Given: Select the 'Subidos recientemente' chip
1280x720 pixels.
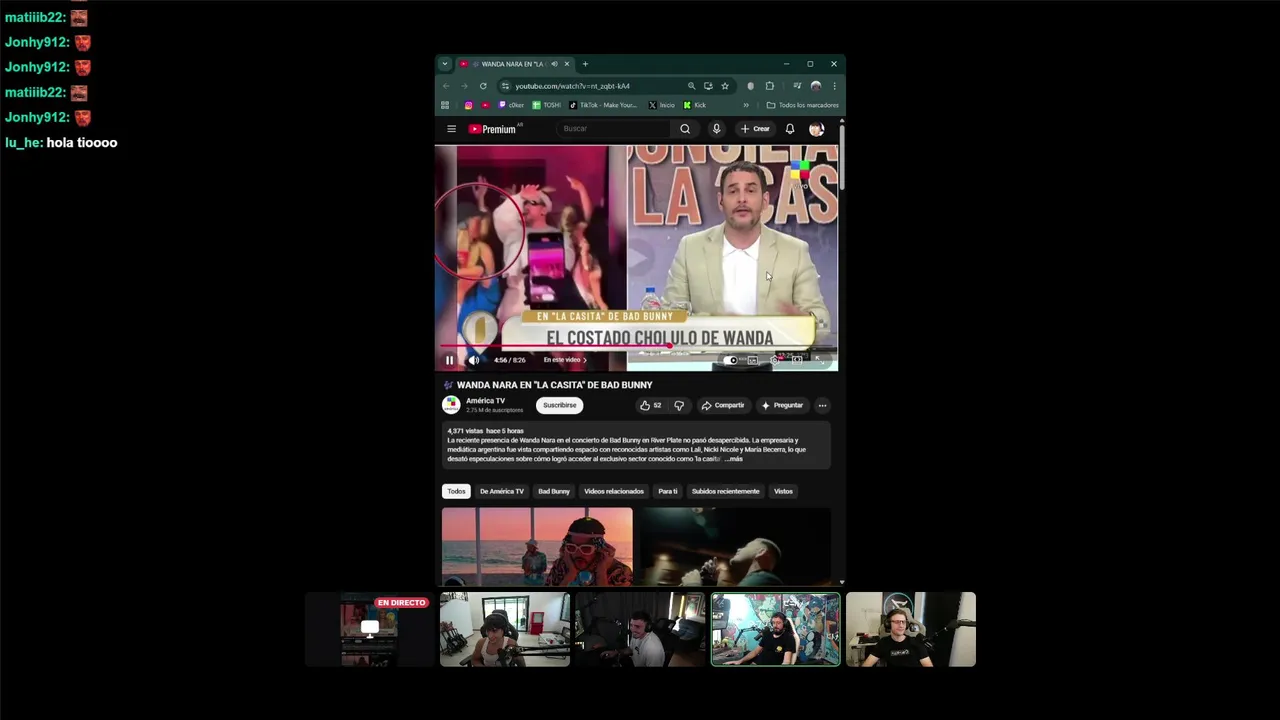Looking at the screenshot, I should 725,491.
